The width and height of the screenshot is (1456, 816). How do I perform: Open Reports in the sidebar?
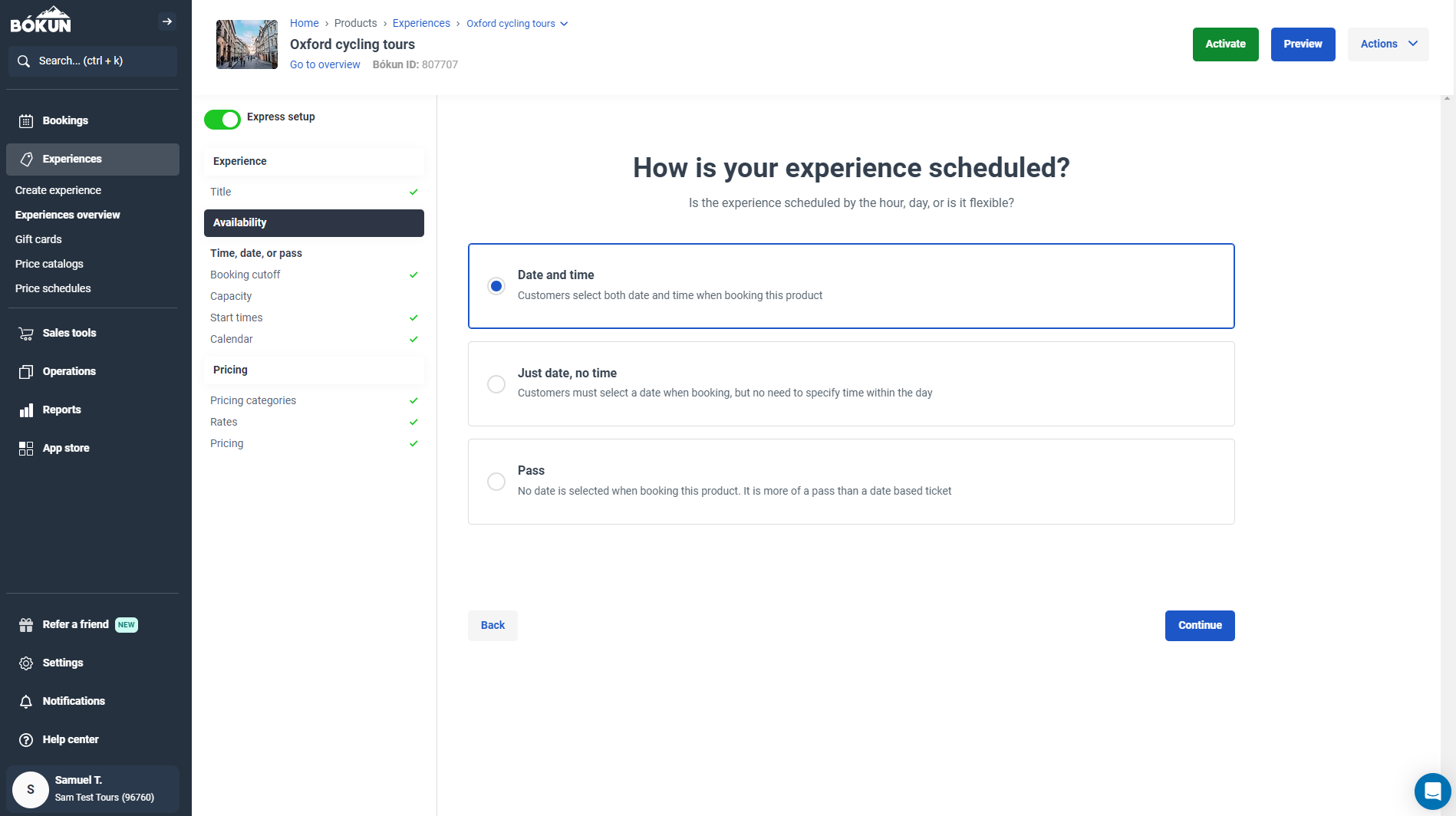[x=93, y=410]
